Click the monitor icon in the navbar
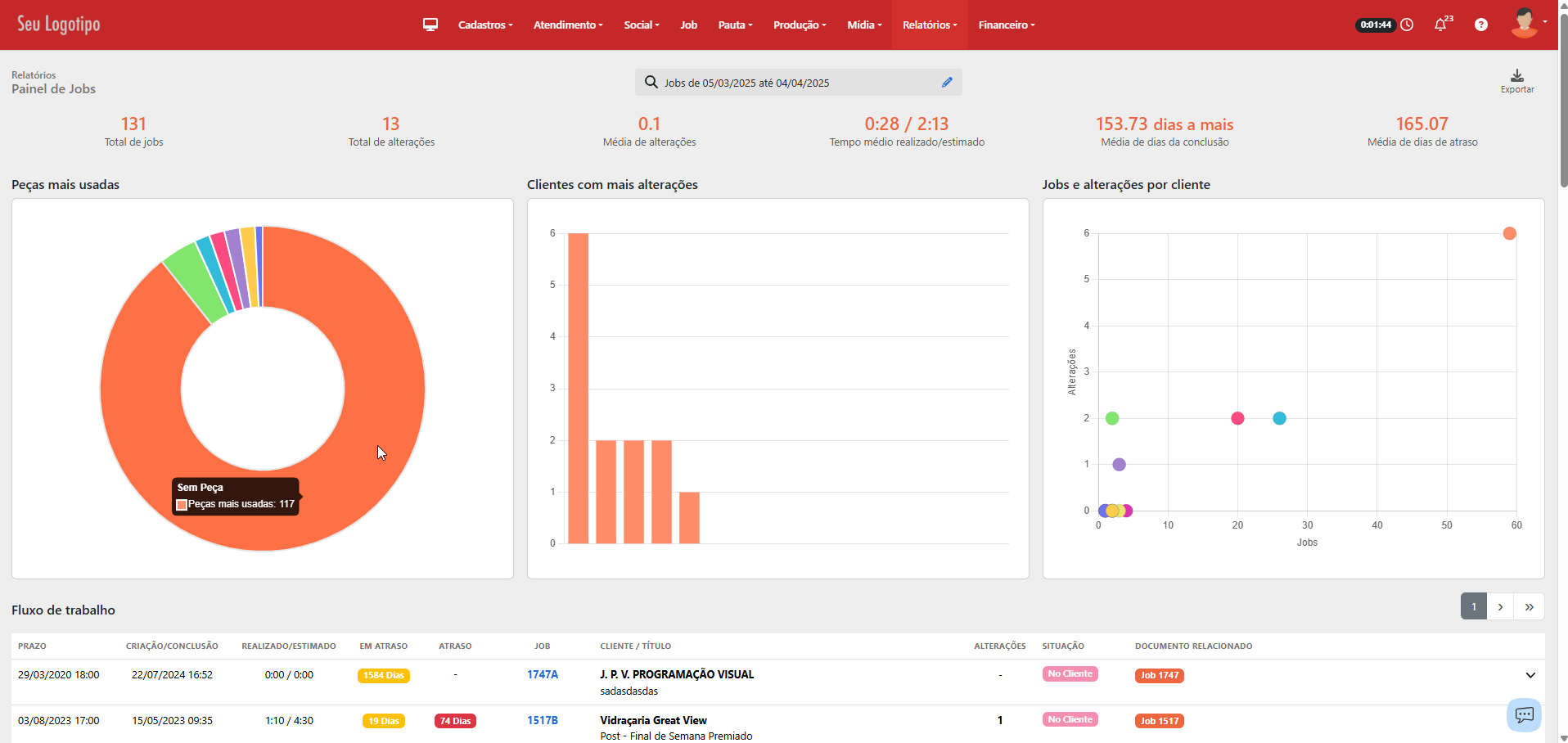This screenshot has height=743, width=1568. (430, 25)
